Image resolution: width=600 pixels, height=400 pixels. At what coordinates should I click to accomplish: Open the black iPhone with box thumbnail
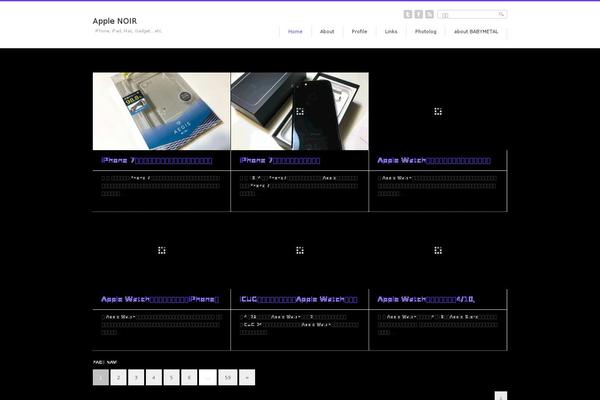pyautogui.click(x=300, y=111)
